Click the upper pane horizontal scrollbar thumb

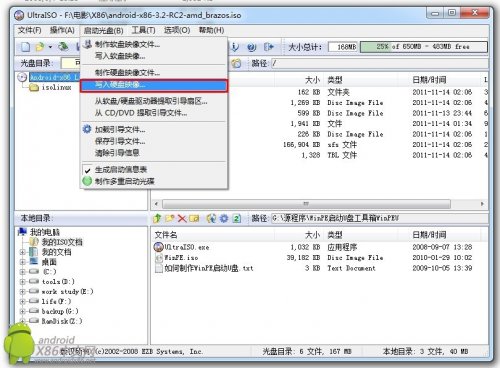click(x=306, y=203)
